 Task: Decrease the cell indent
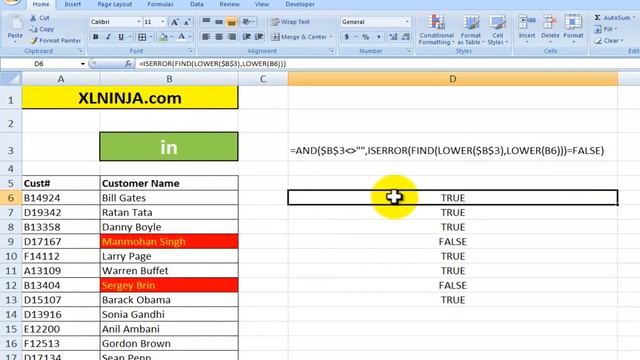point(246,37)
